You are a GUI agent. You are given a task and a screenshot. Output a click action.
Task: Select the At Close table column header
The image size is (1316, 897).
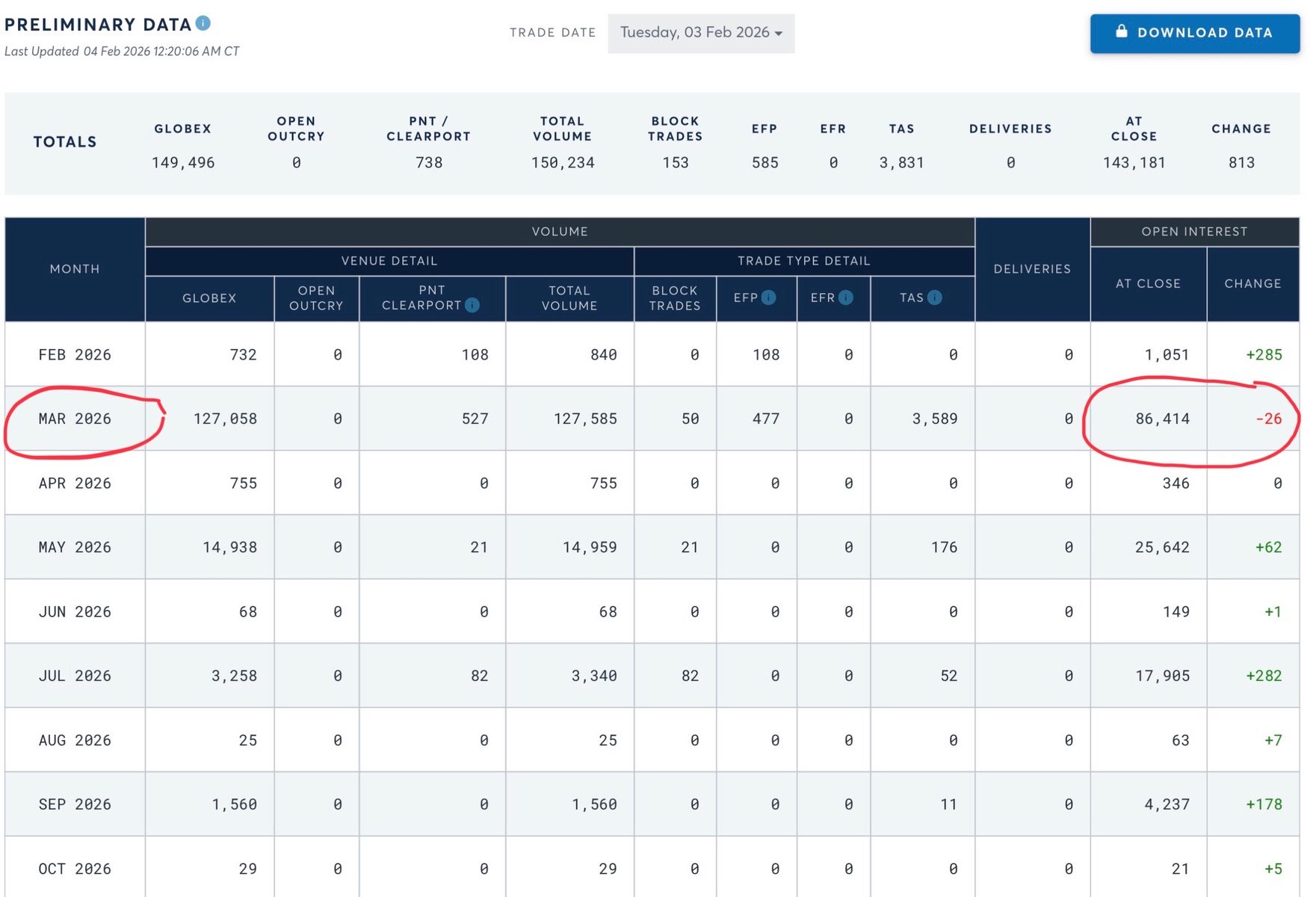[1148, 283]
